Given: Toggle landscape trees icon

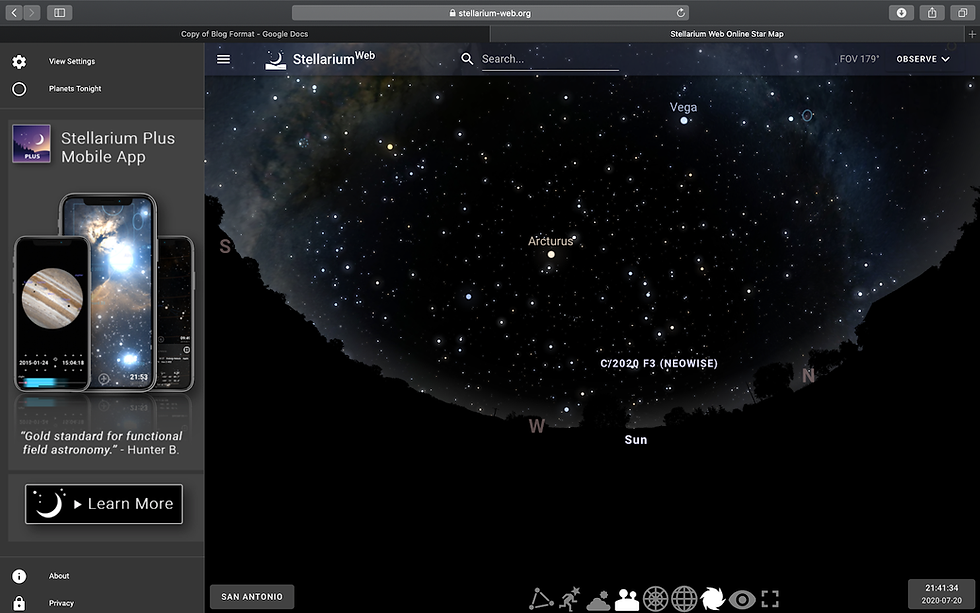Looking at the screenshot, I should coord(626,599).
